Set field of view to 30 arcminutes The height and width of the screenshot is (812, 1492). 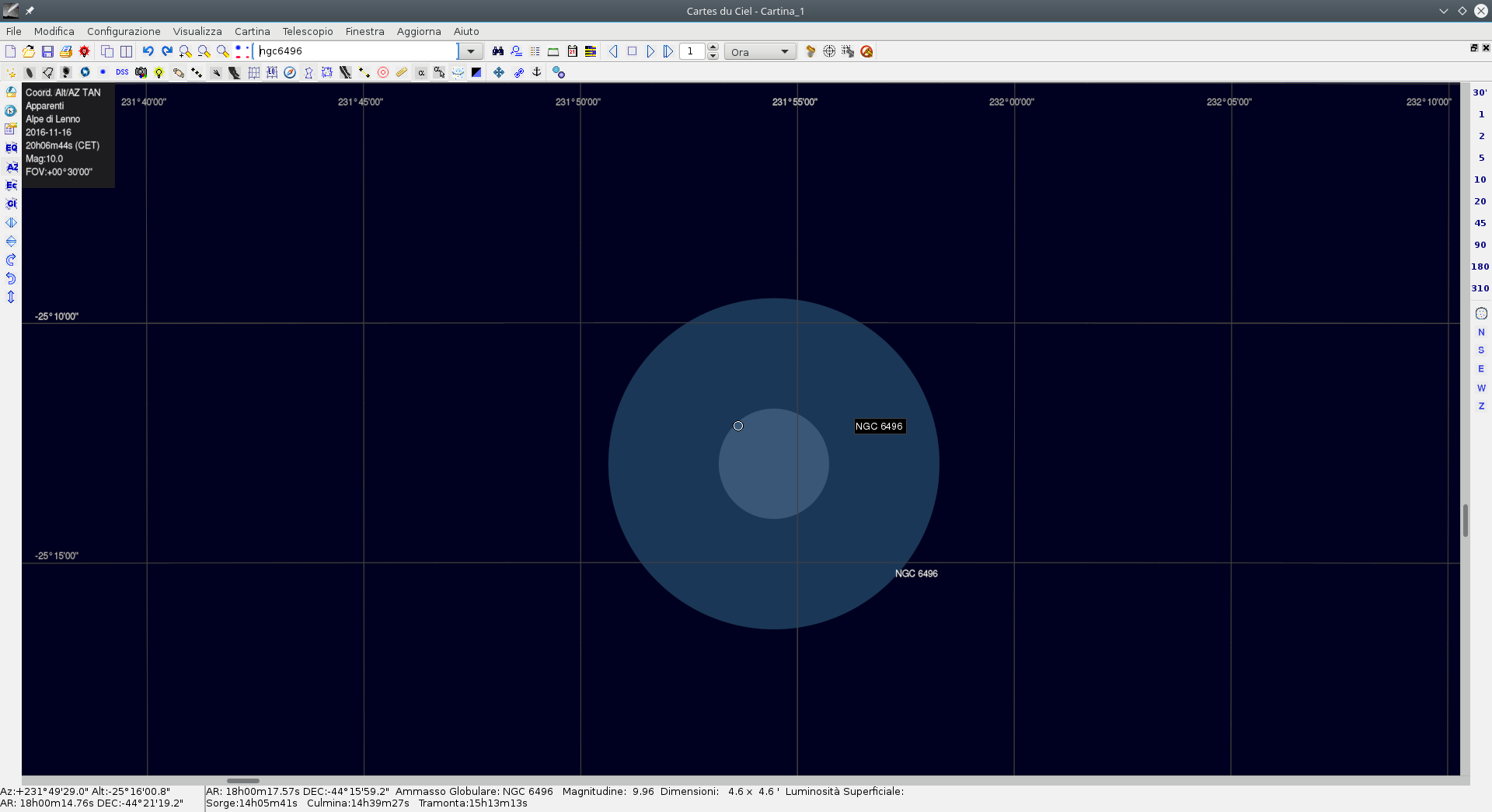click(x=1480, y=92)
